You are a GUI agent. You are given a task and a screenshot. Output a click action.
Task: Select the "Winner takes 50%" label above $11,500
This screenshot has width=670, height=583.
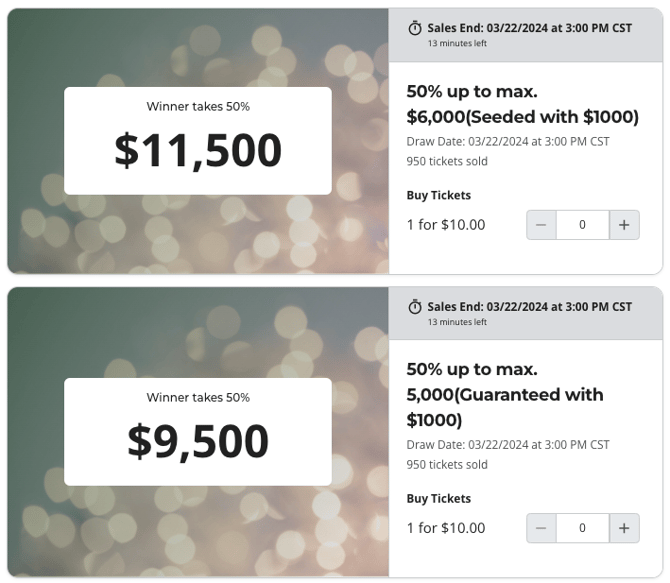click(x=198, y=106)
